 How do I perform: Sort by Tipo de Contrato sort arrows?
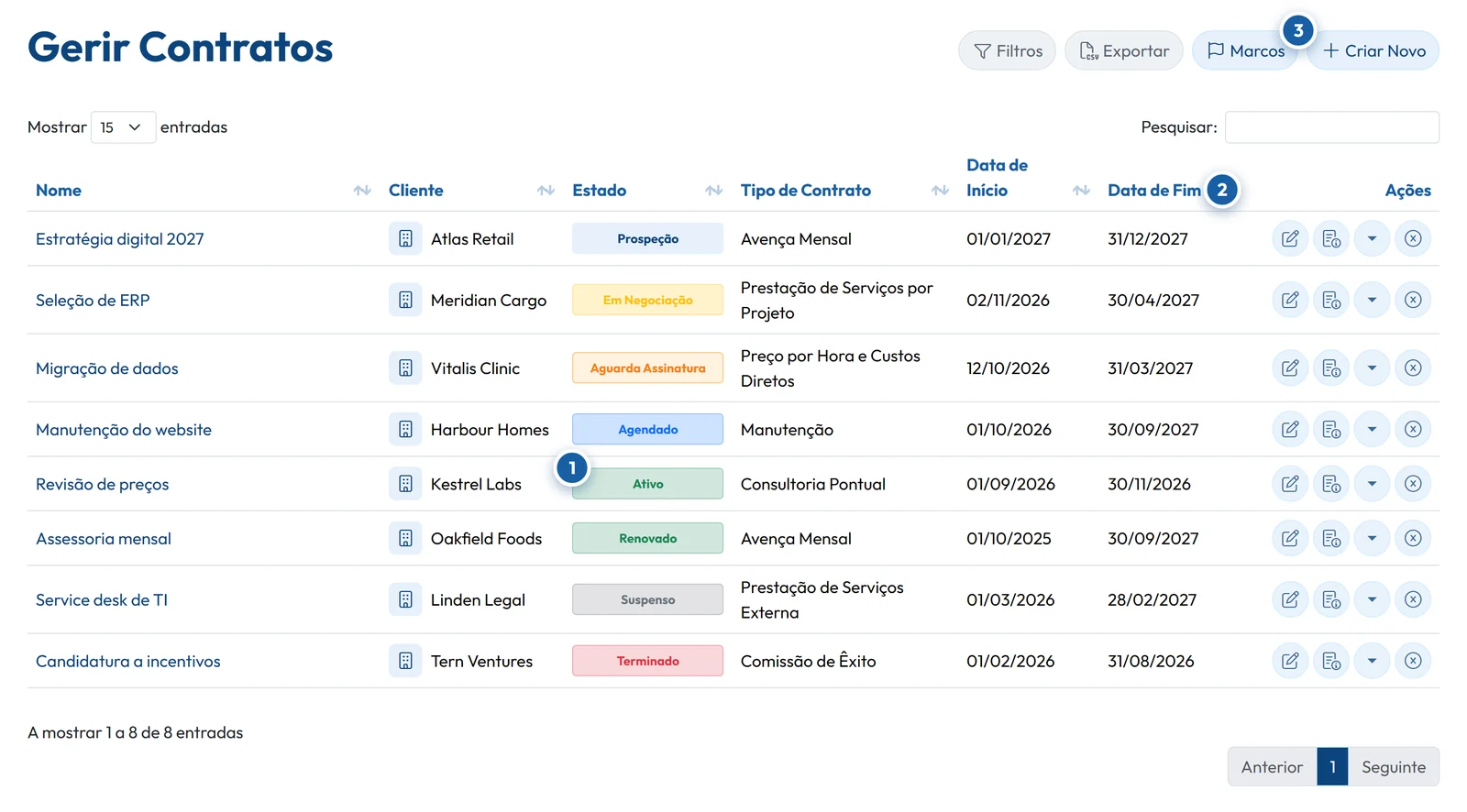[x=940, y=191]
